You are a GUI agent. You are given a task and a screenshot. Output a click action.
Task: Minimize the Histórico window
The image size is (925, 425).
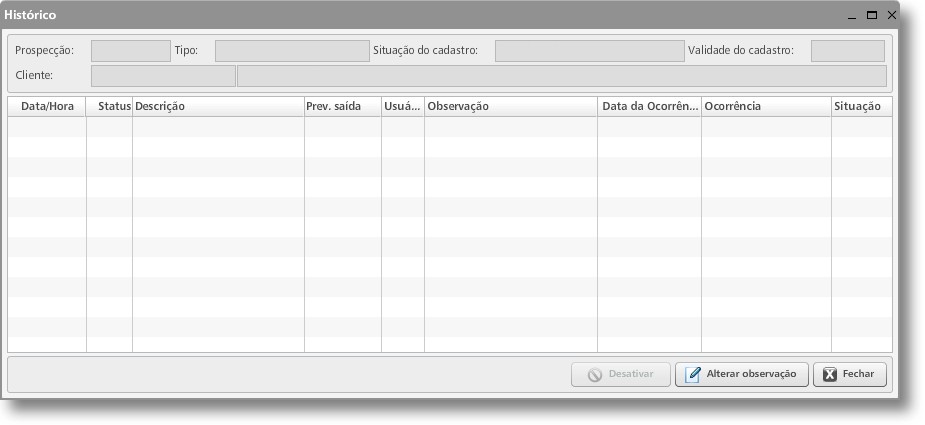point(852,16)
